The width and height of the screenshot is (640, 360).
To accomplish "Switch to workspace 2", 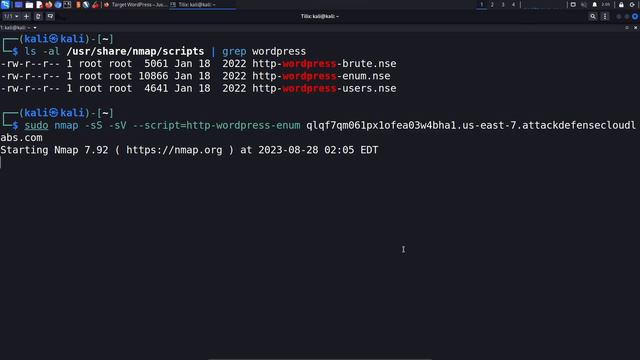I will pos(492,4).
